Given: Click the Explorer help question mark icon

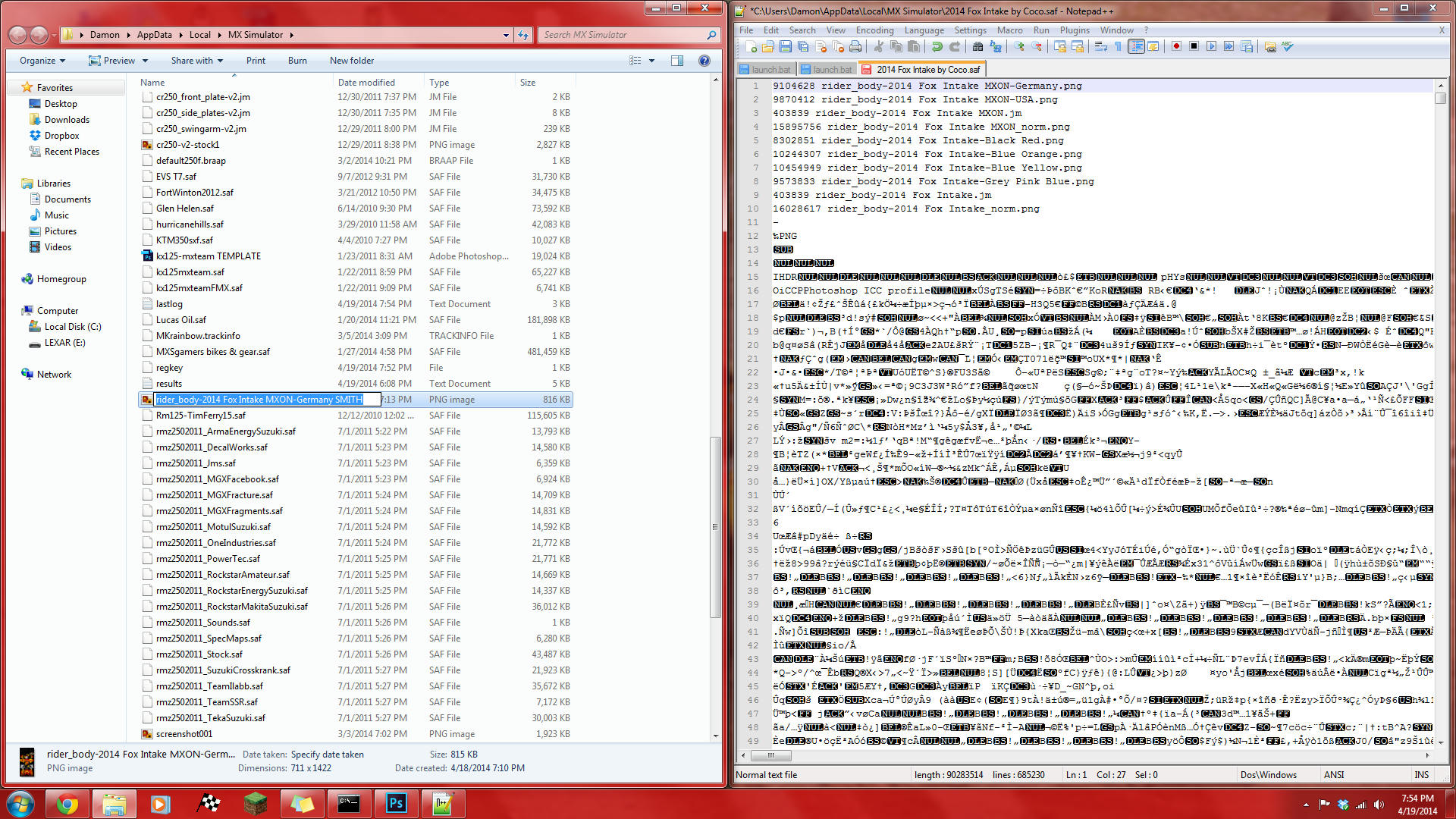Looking at the screenshot, I should (x=704, y=61).
